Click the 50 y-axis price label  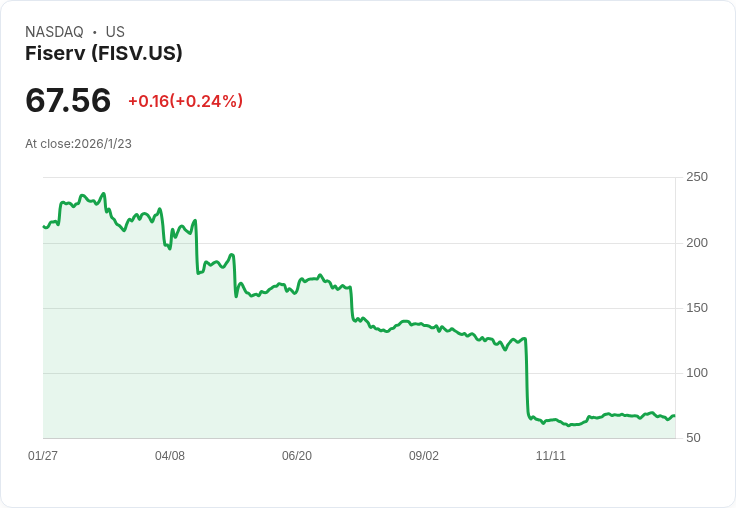693,438
